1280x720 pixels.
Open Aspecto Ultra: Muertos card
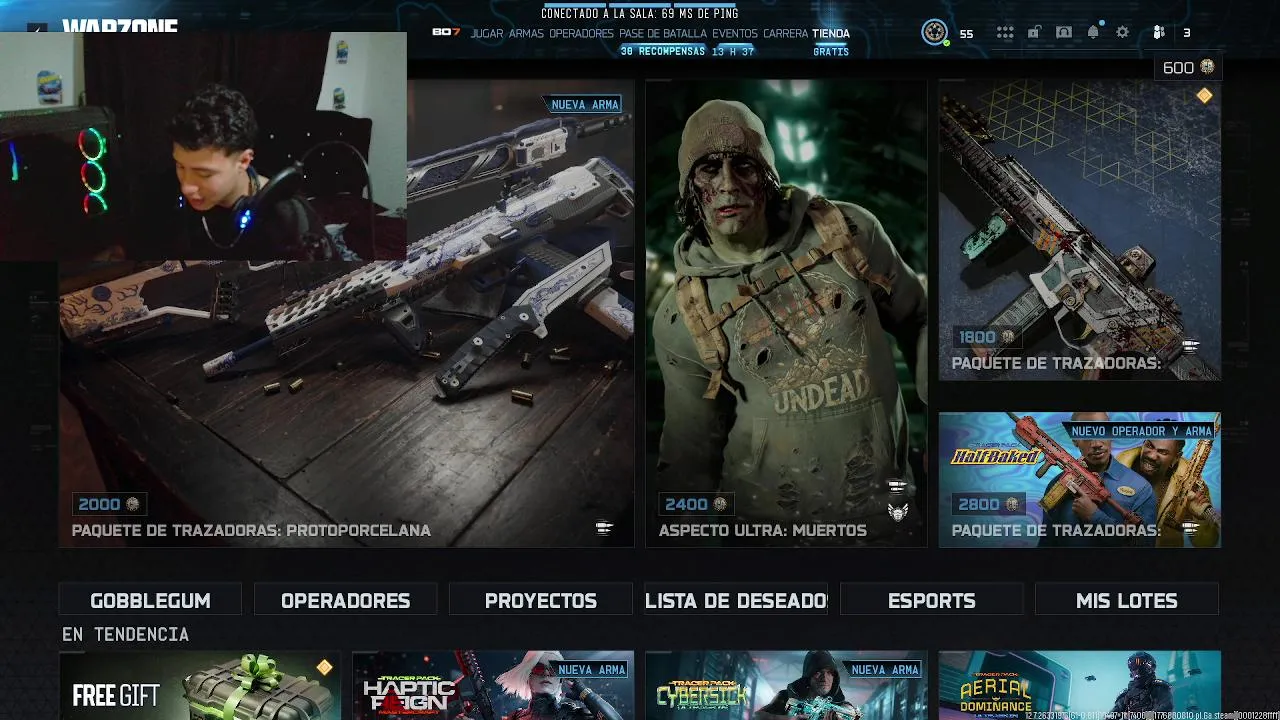786,313
